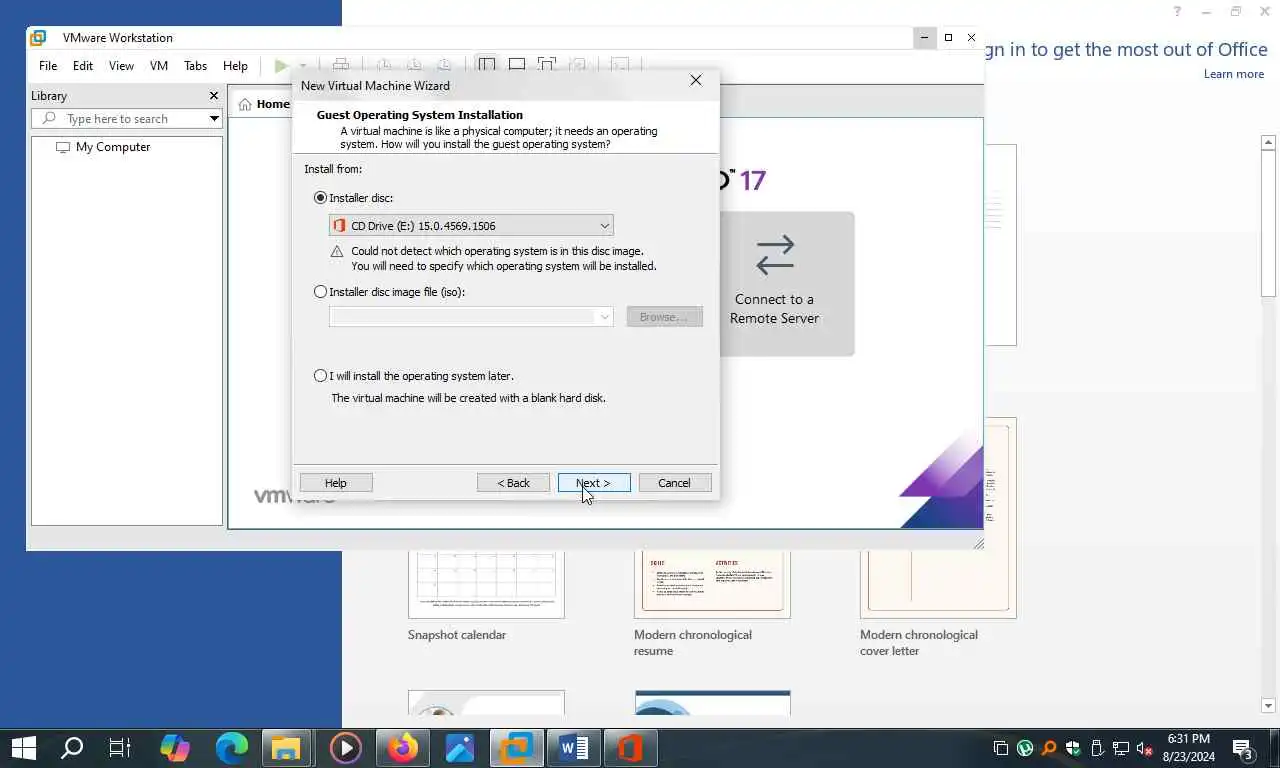Click the Home tab house icon
The image size is (1280, 768).
(x=245, y=104)
